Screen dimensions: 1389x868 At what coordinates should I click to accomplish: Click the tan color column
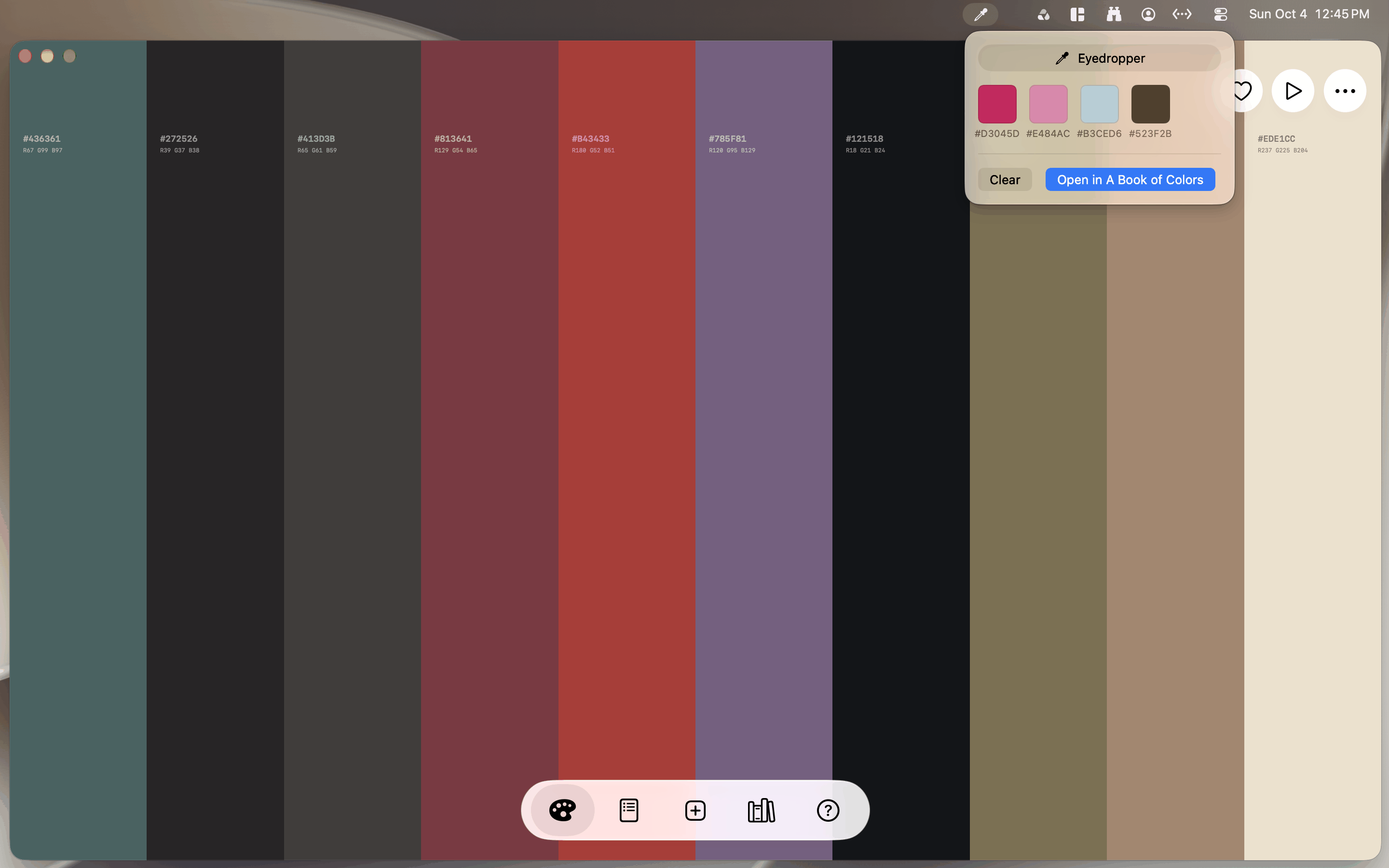pyautogui.click(x=1175, y=531)
